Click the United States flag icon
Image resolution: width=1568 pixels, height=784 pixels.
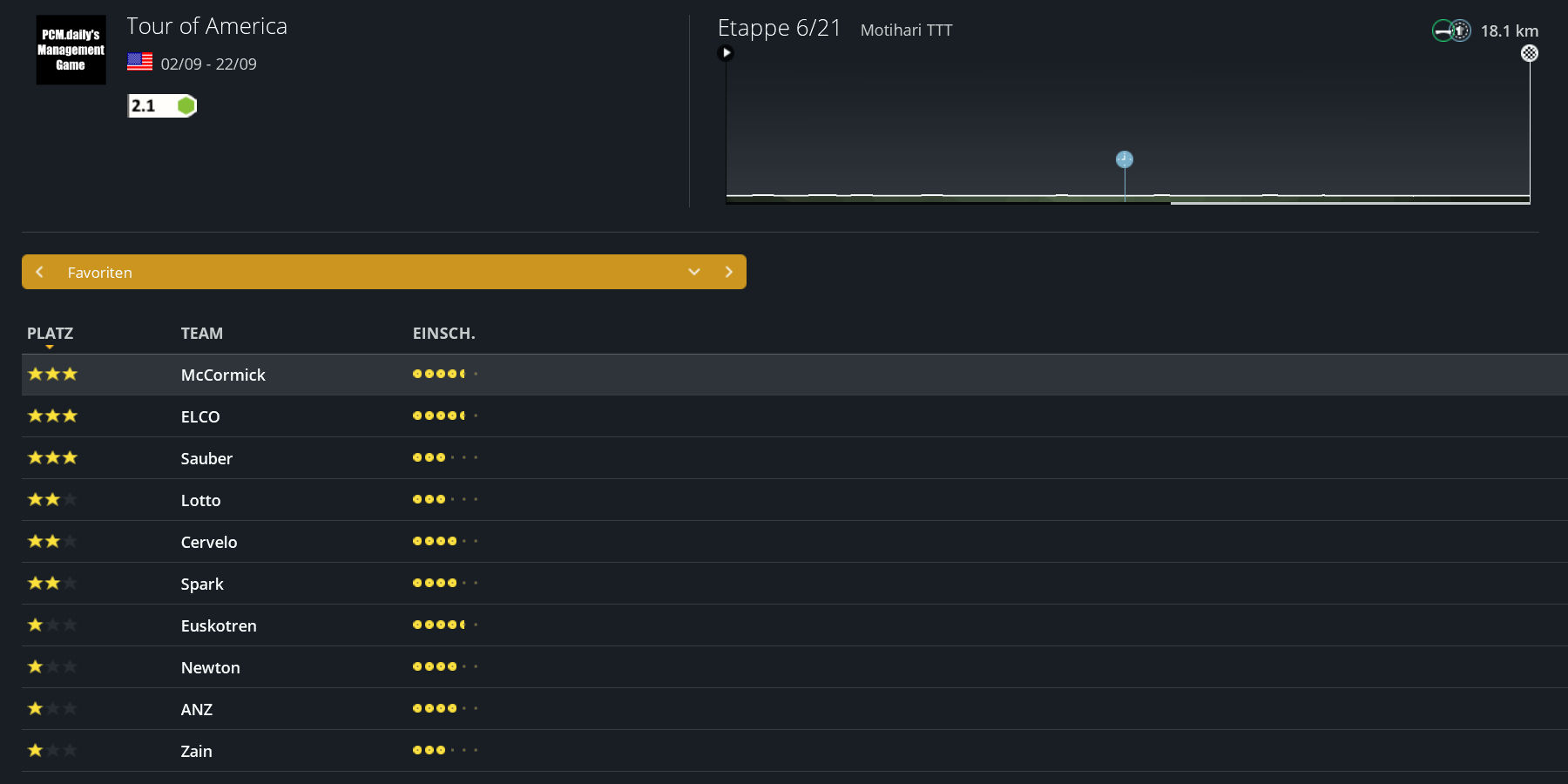139,62
